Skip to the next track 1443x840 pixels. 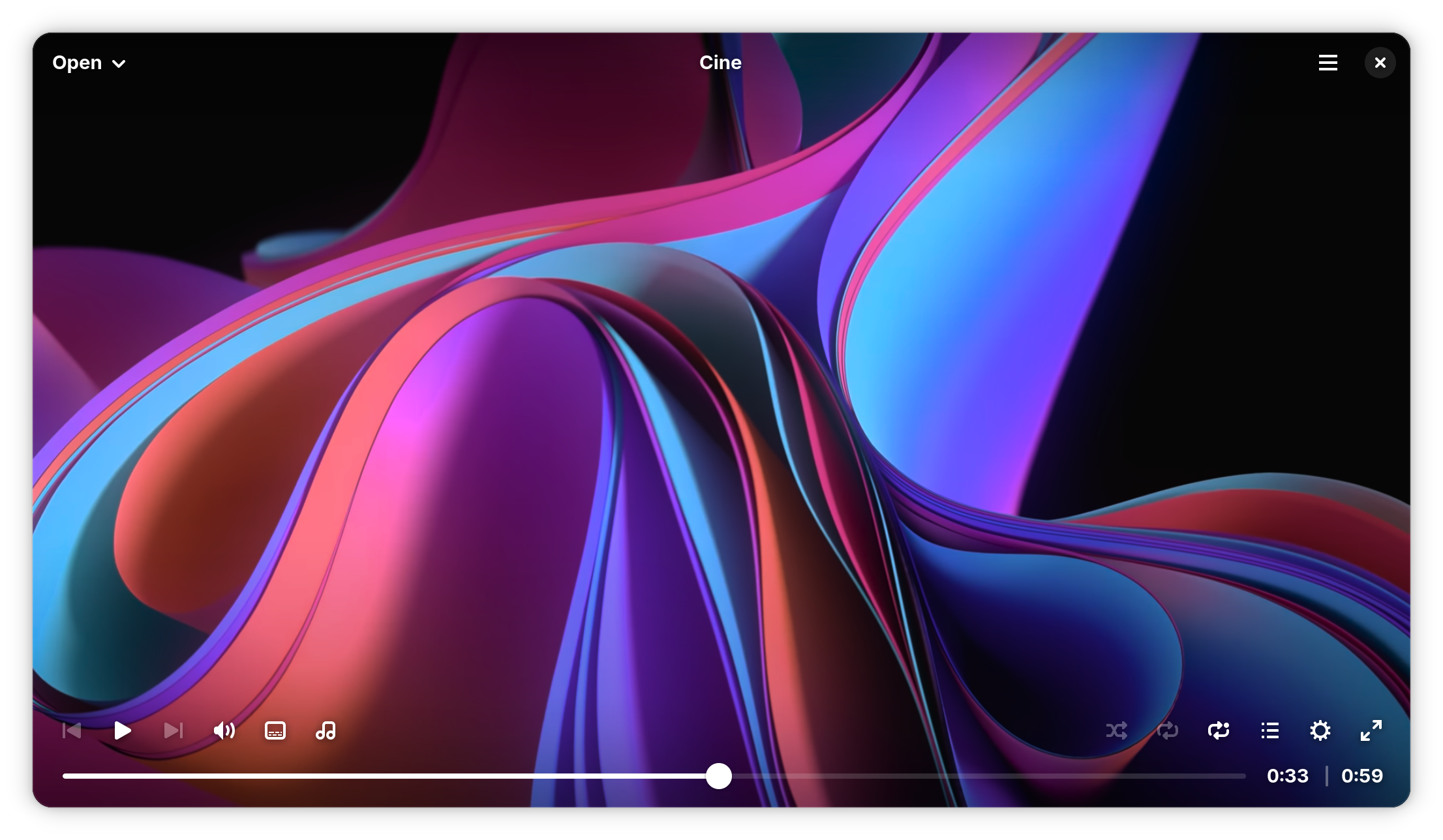[174, 730]
